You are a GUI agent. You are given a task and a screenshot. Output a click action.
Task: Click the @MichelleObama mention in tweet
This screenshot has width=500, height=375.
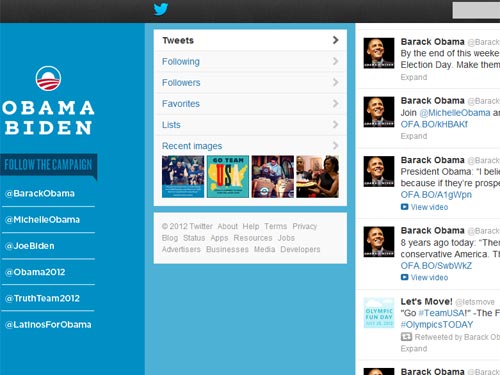(x=455, y=113)
